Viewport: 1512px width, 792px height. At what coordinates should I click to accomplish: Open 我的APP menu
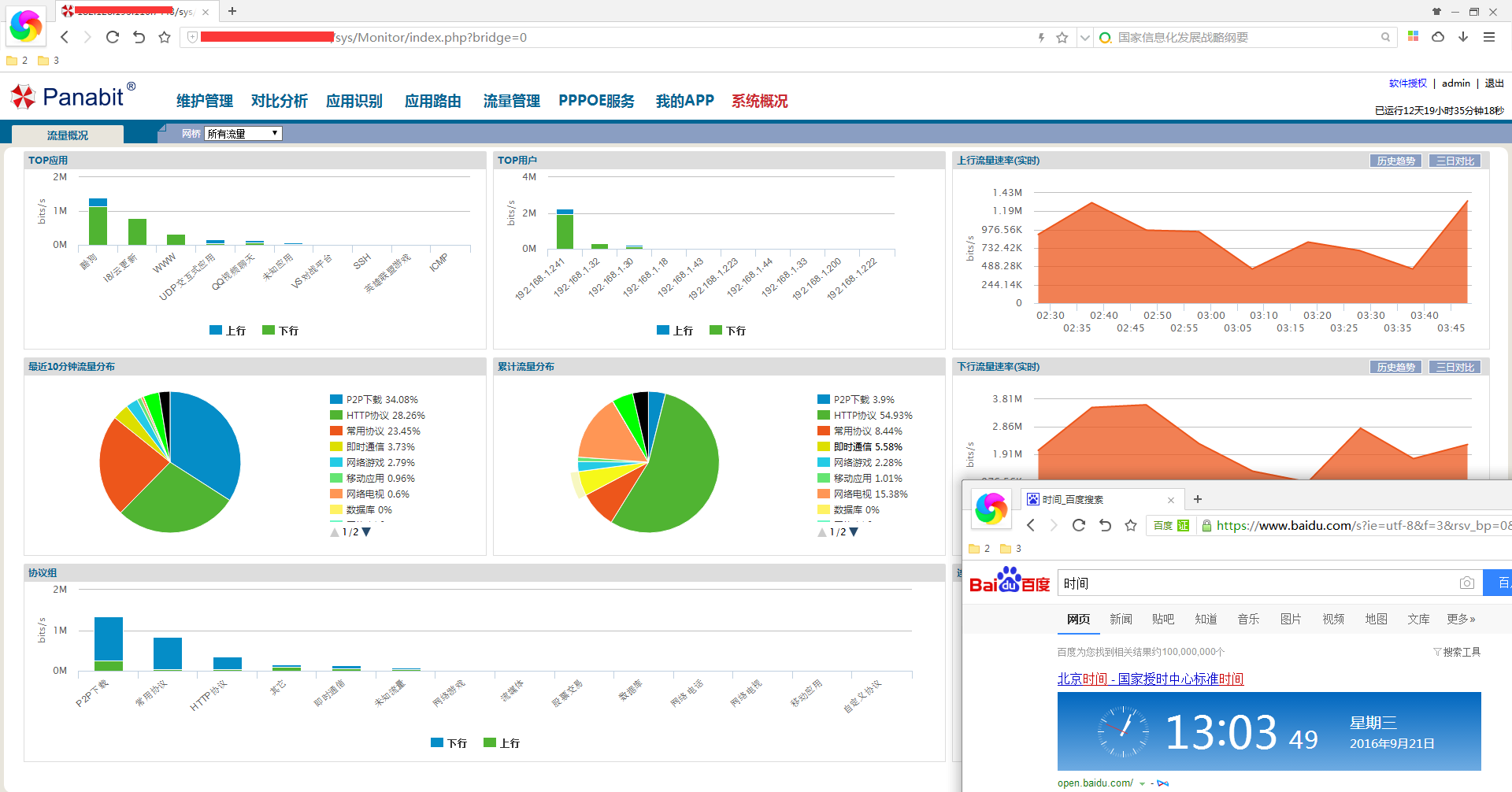[x=685, y=101]
